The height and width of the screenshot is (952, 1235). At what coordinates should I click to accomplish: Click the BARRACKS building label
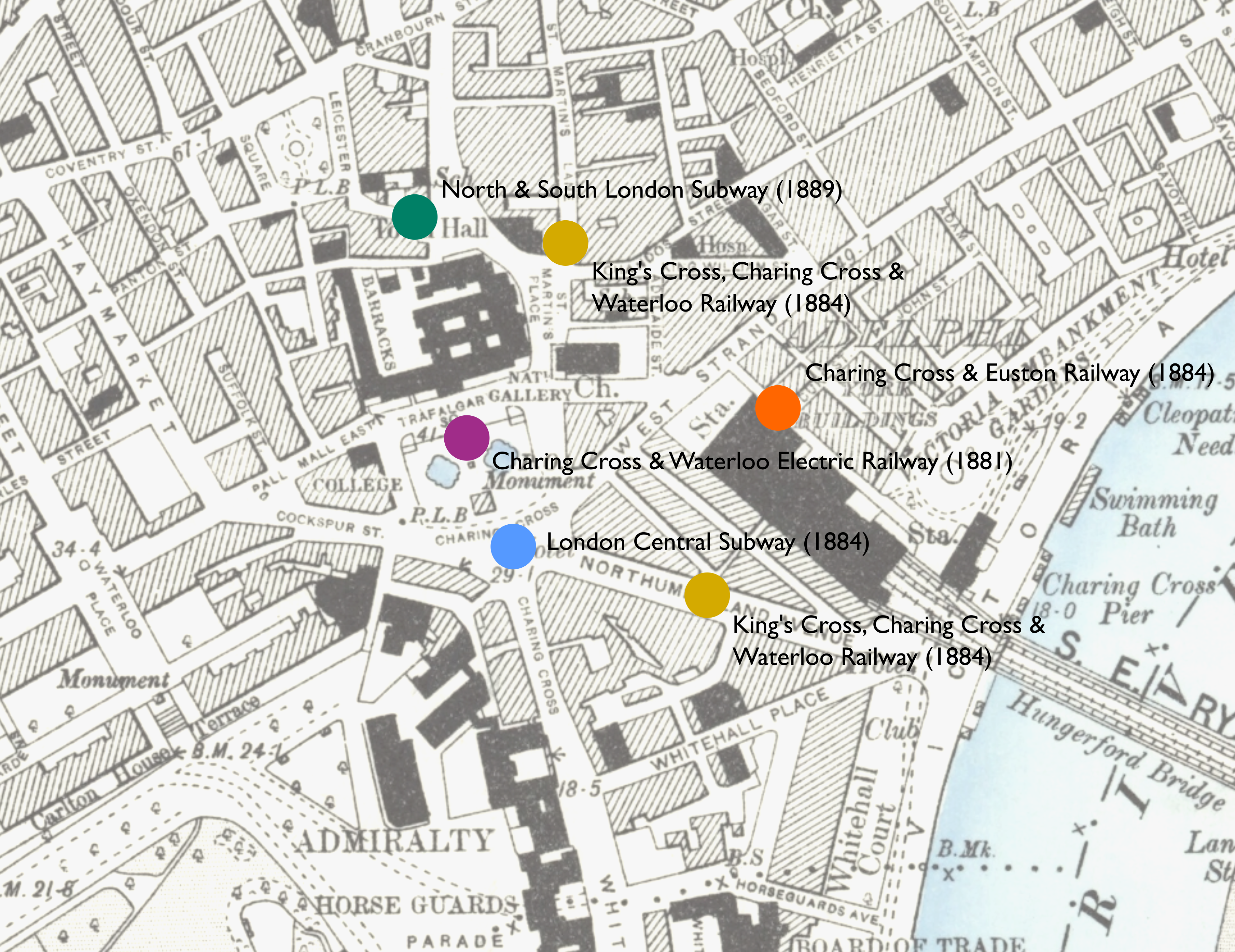pos(377,322)
